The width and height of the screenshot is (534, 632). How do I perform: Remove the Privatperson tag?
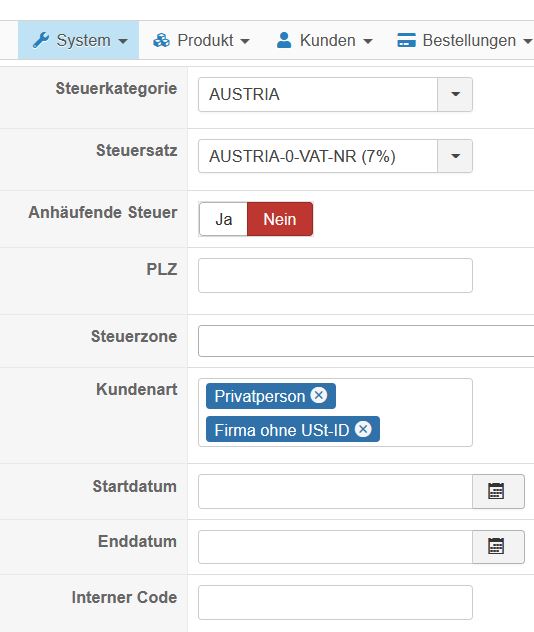click(319, 395)
